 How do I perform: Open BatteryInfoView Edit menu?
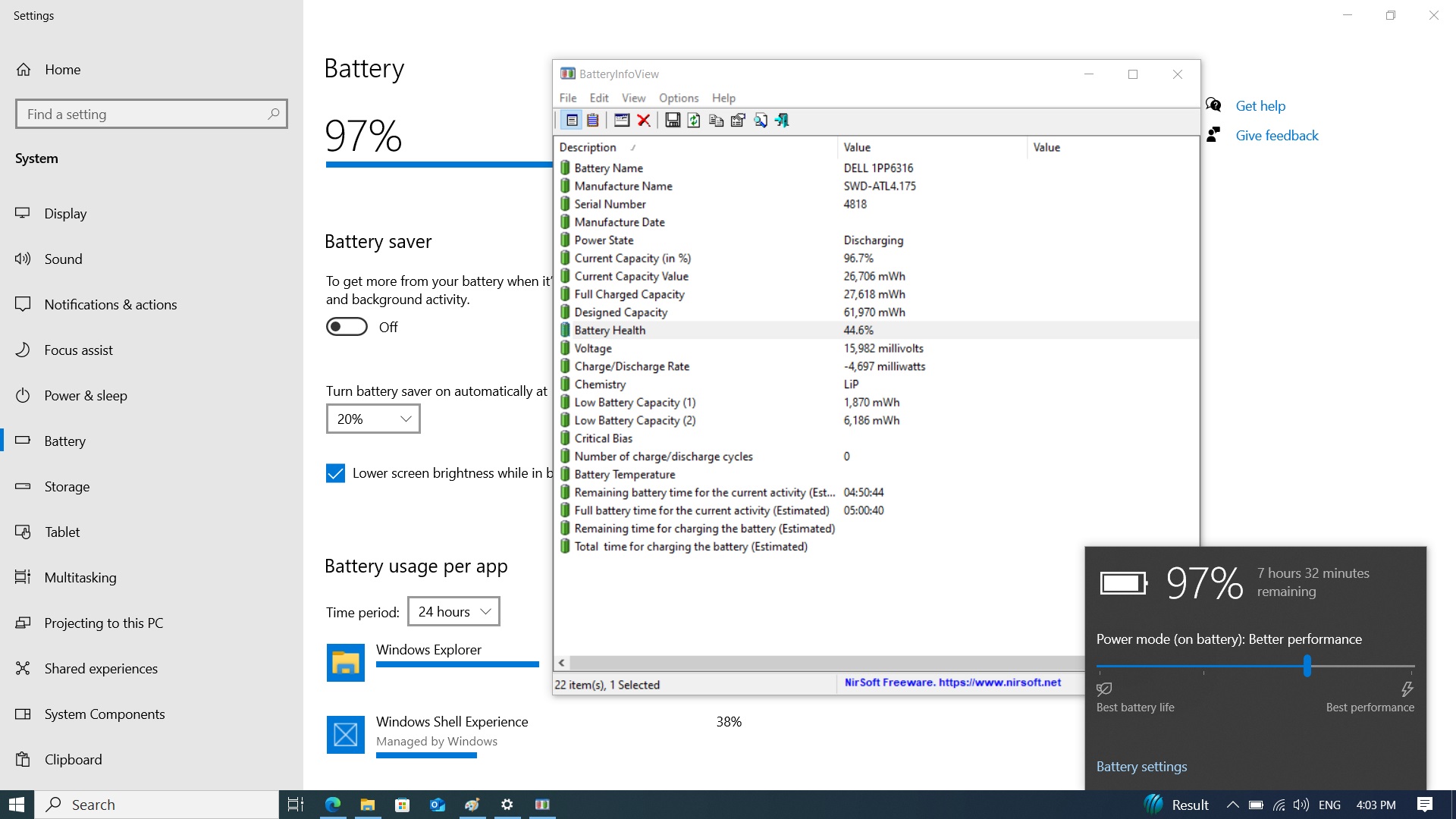tap(599, 98)
